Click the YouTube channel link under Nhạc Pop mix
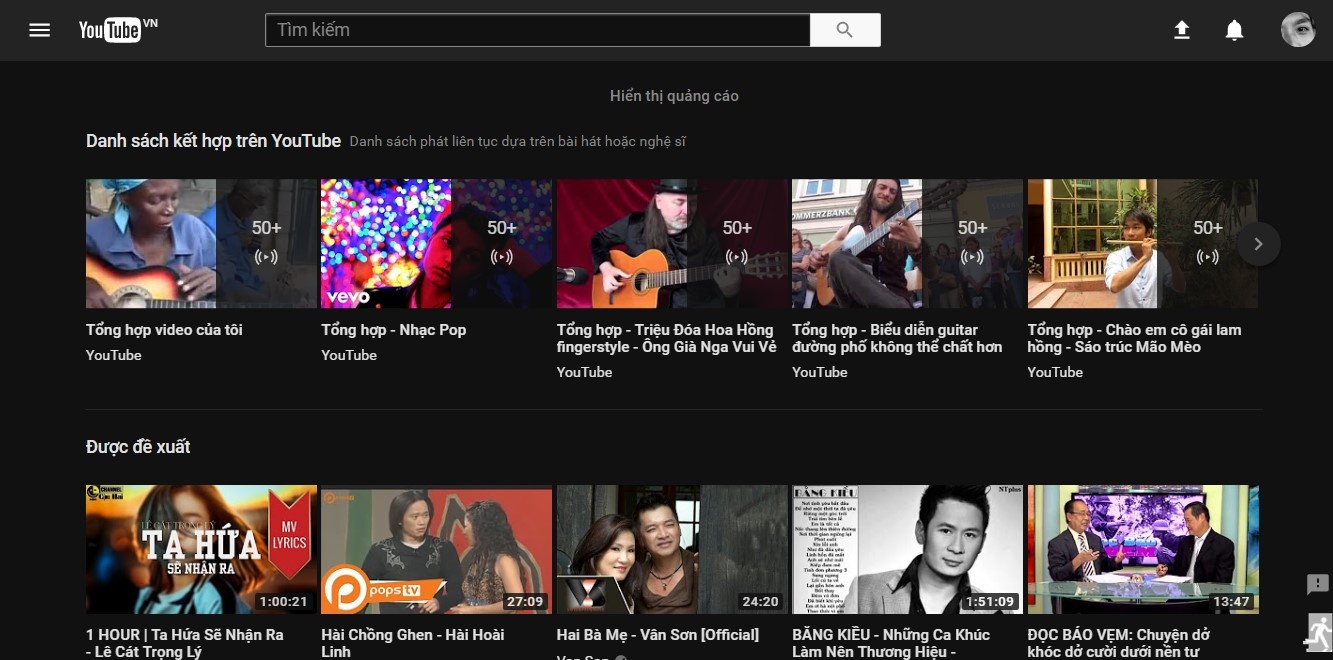1333x660 pixels. (349, 355)
